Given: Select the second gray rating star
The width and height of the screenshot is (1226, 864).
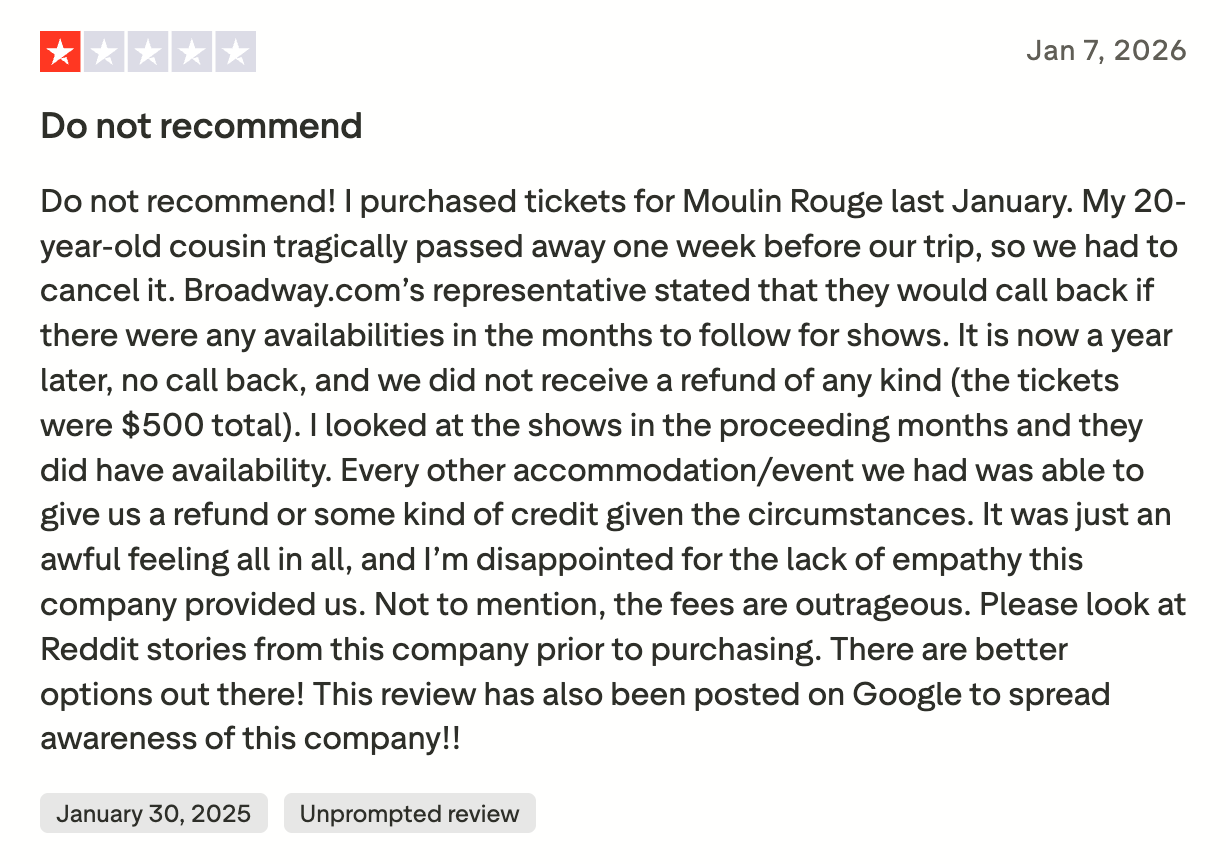Looking at the screenshot, I should point(104,52).
